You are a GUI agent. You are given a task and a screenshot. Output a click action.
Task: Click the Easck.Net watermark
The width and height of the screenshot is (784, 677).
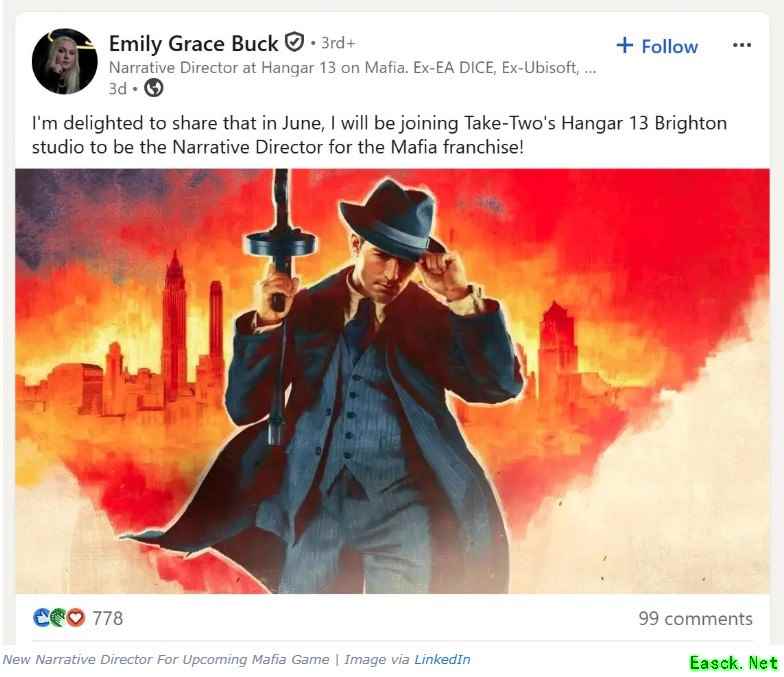(x=734, y=663)
